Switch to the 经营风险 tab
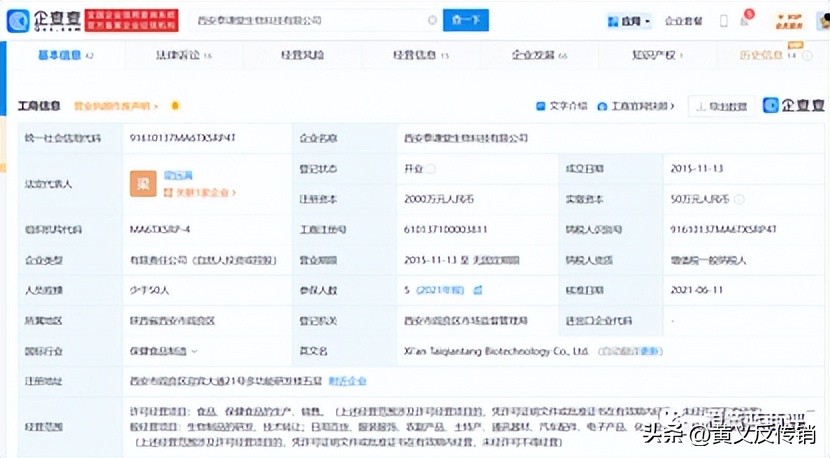830x458 pixels. point(302,55)
